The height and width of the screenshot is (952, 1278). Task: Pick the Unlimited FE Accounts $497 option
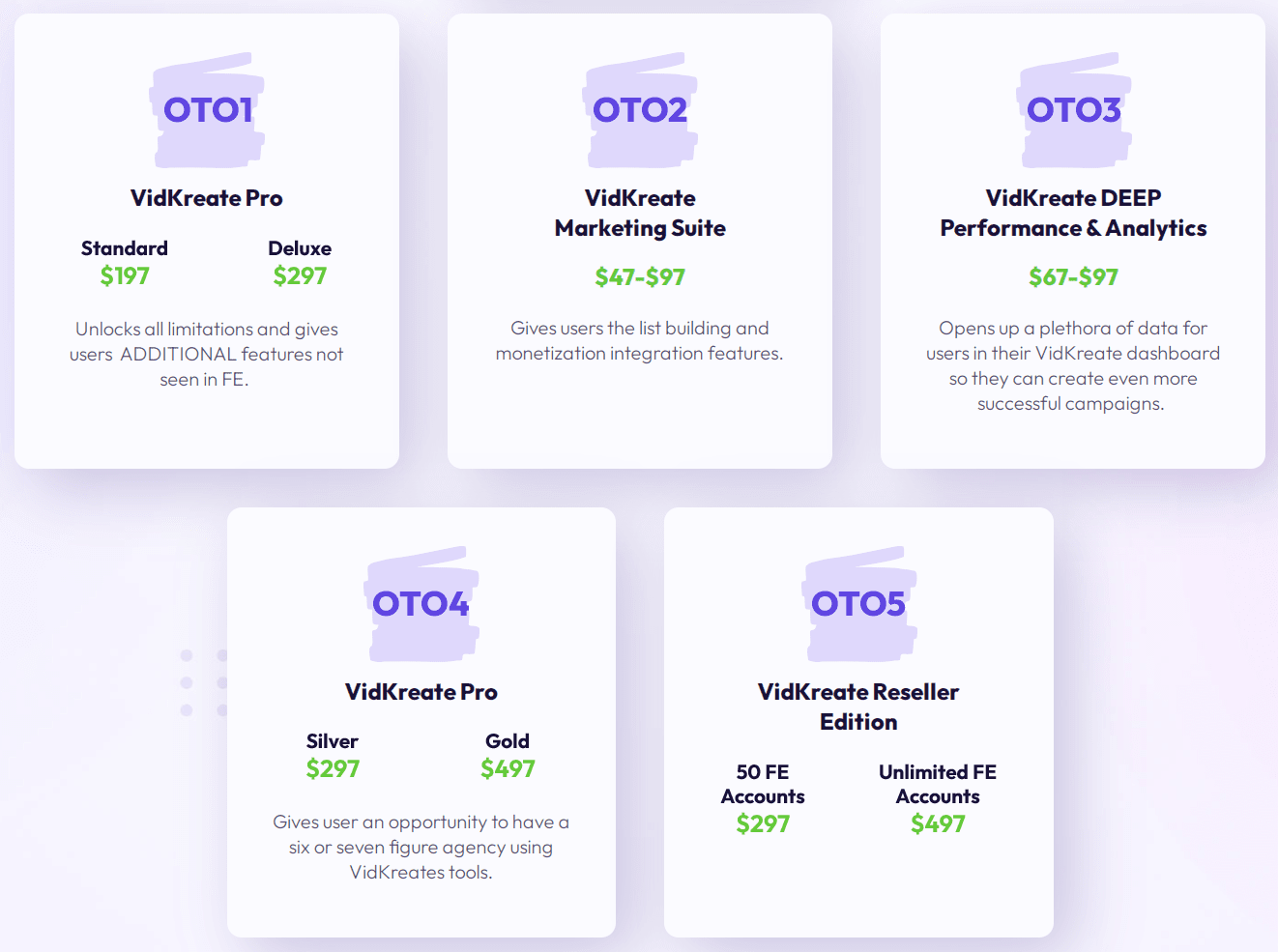pyautogui.click(x=938, y=798)
